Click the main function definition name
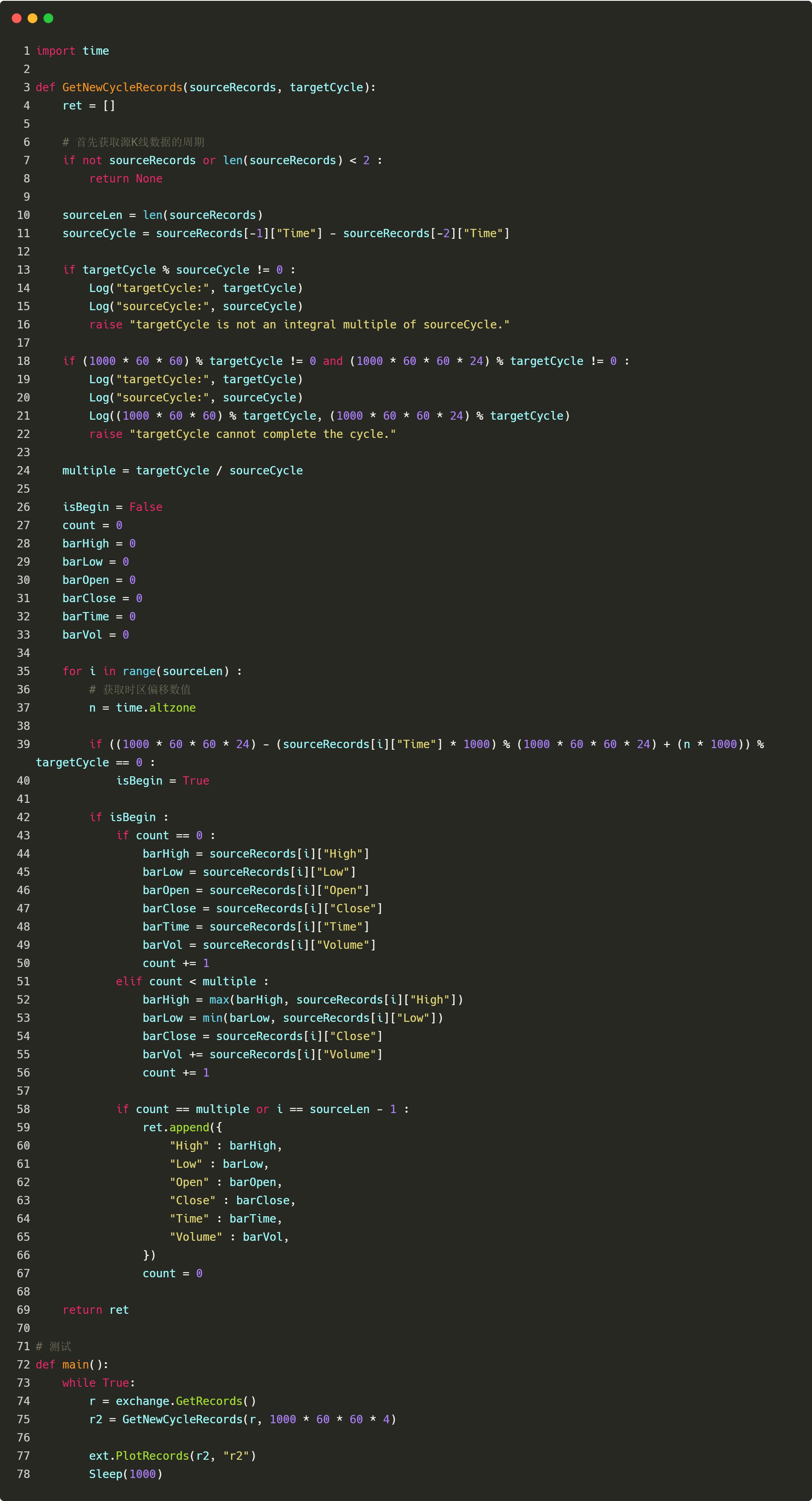812x1501 pixels. pos(75,1365)
